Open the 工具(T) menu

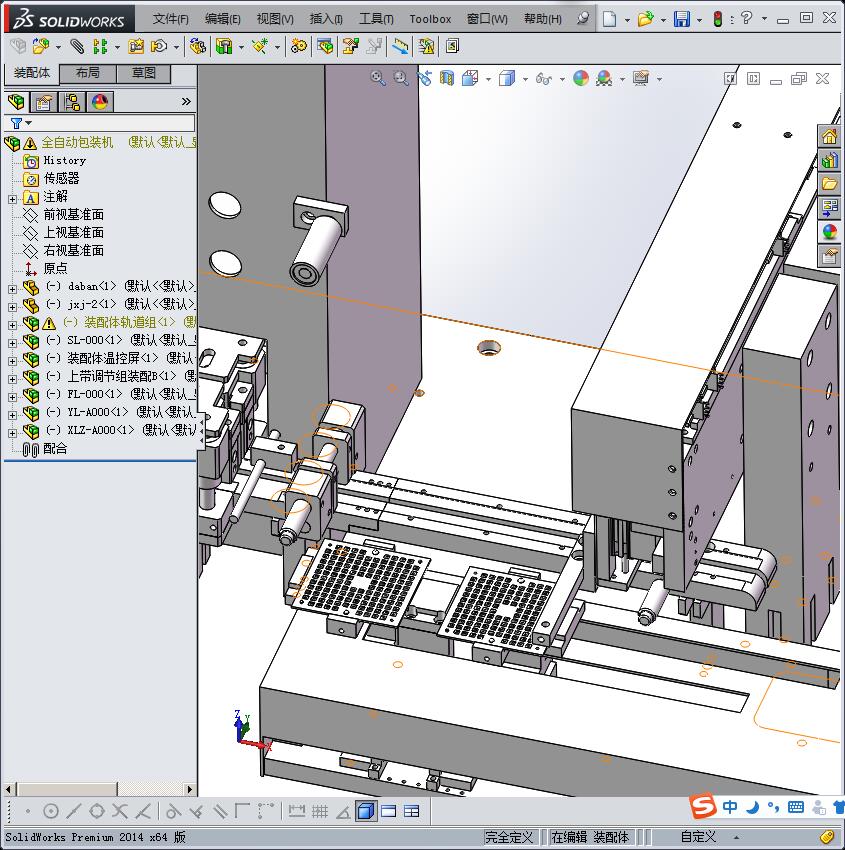tap(376, 19)
